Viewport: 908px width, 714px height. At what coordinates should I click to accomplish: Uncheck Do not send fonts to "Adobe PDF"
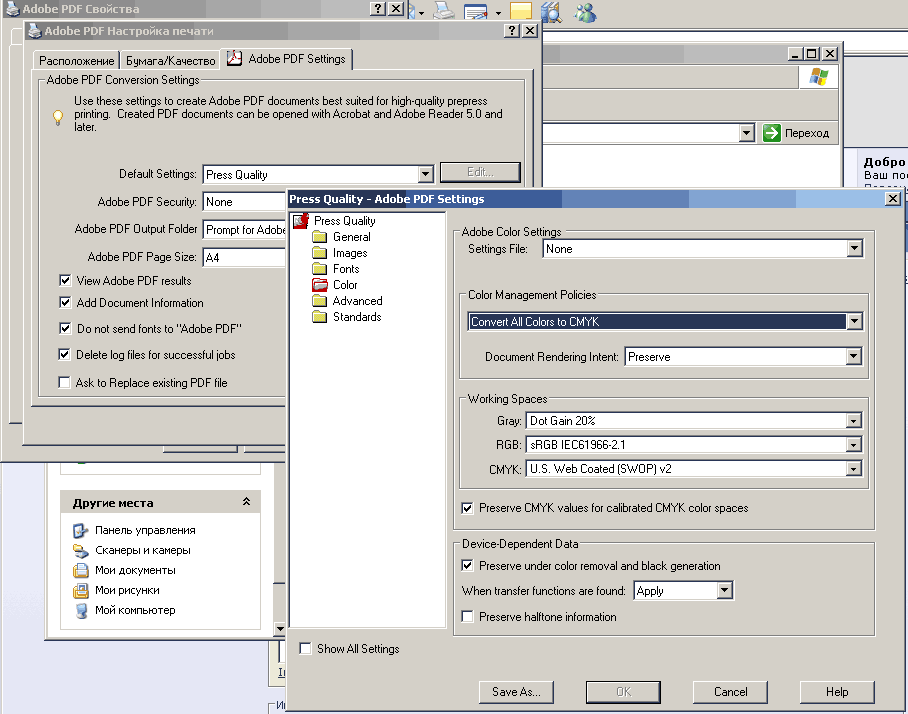pos(65,329)
